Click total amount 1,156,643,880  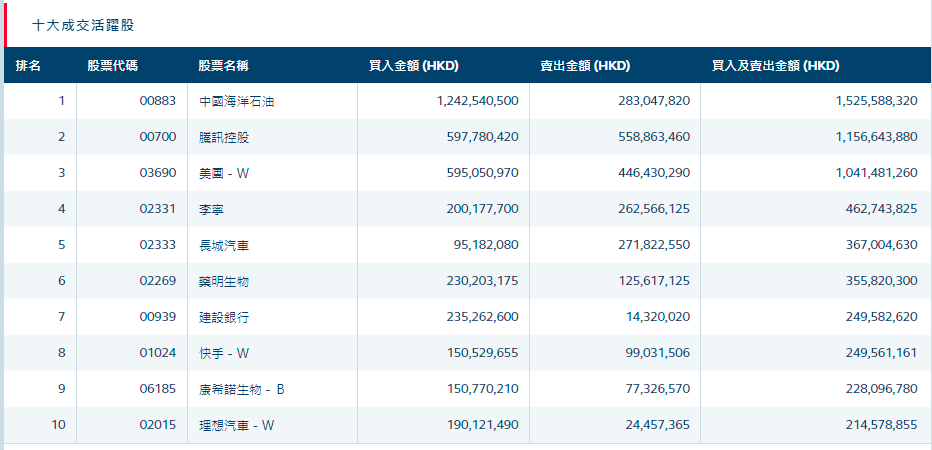pyautogui.click(x=877, y=137)
